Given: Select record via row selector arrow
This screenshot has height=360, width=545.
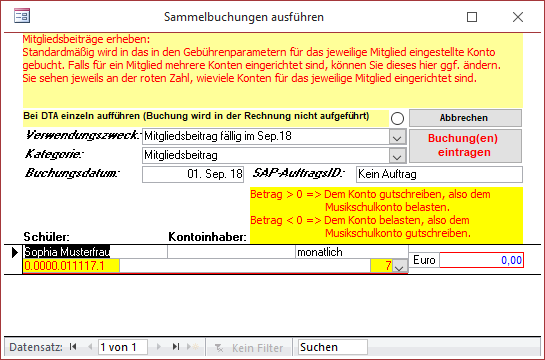Looking at the screenshot, I should [14, 252].
